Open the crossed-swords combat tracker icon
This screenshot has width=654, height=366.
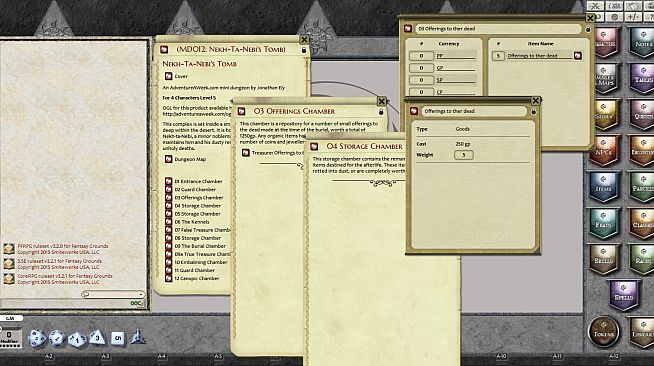[596, 6]
